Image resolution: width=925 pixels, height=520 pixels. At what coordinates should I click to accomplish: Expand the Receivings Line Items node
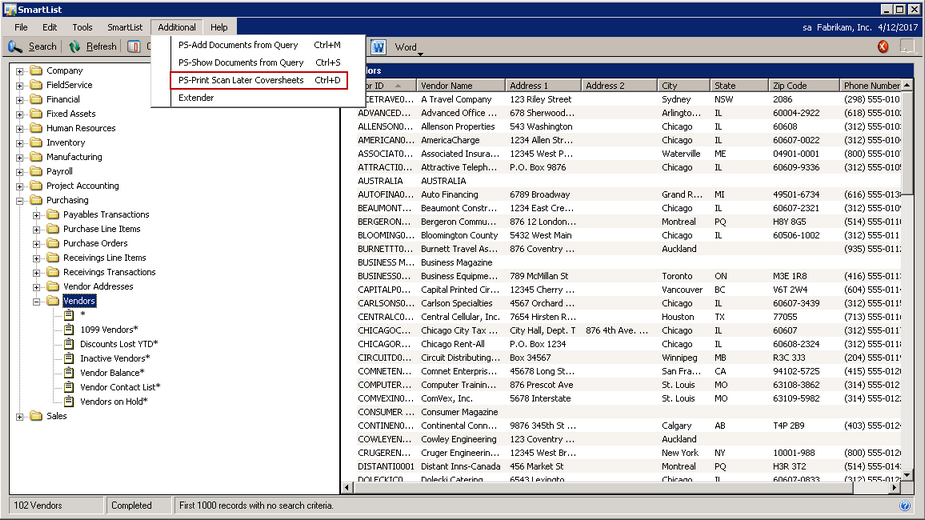[x=37, y=258]
